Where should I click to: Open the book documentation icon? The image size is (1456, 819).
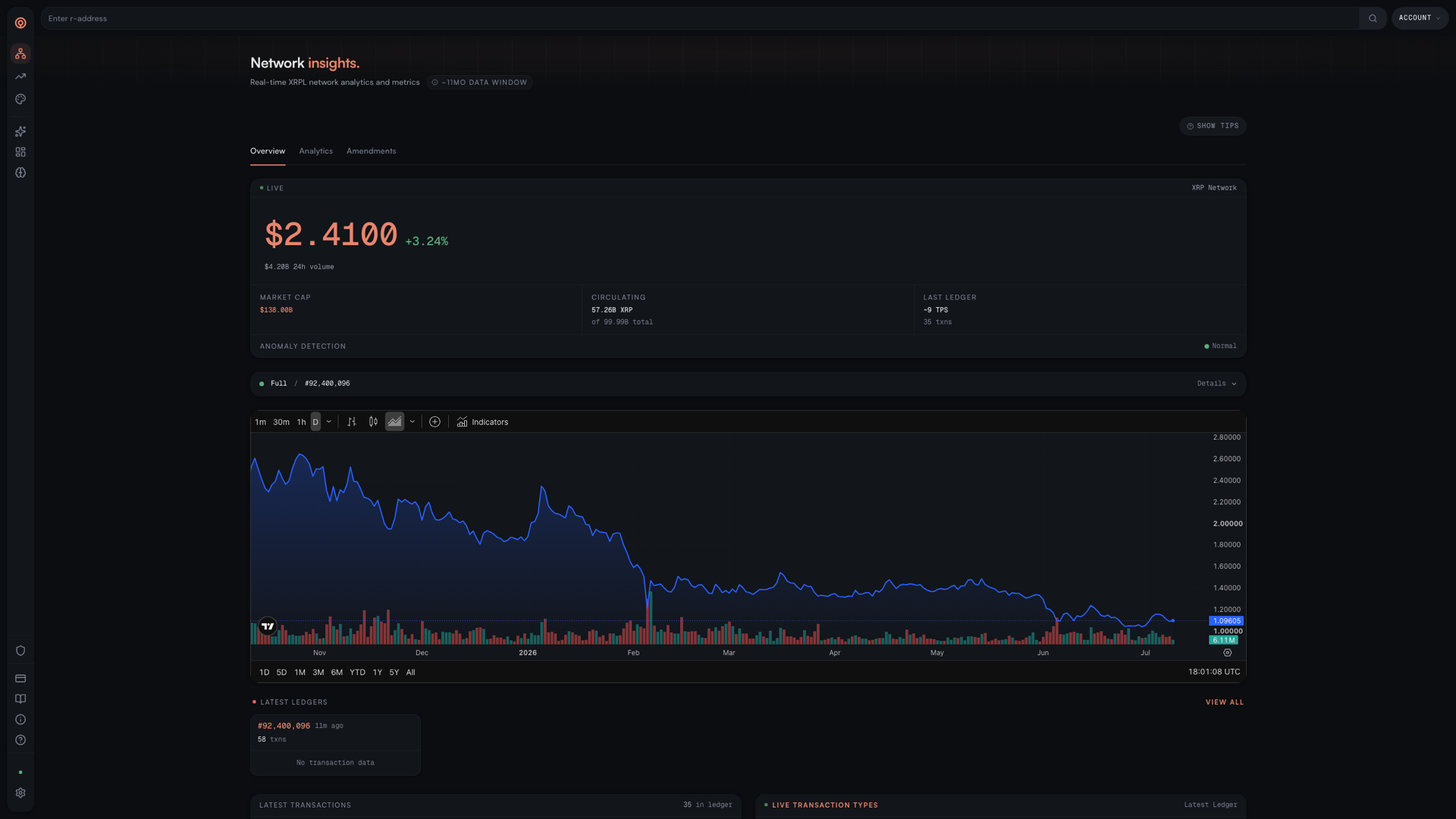point(20,699)
